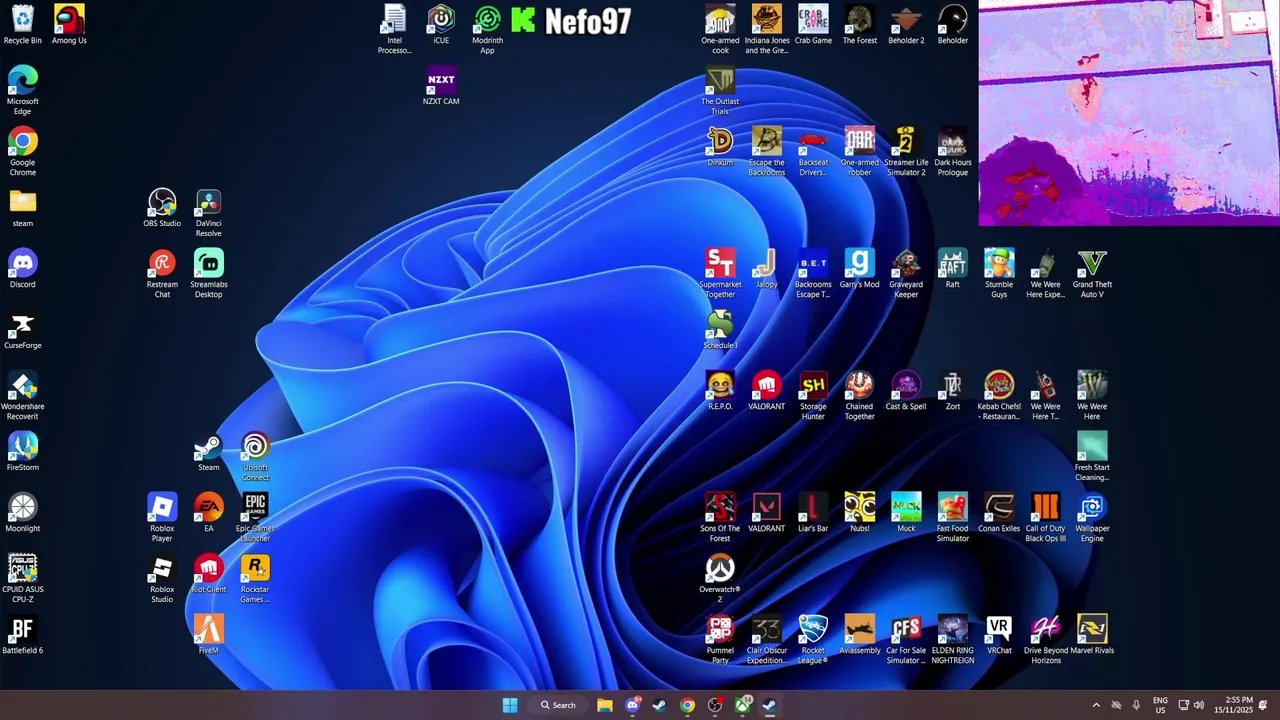This screenshot has width=1280, height=720.
Task: Open the Recycle Bin
Action: click(22, 25)
